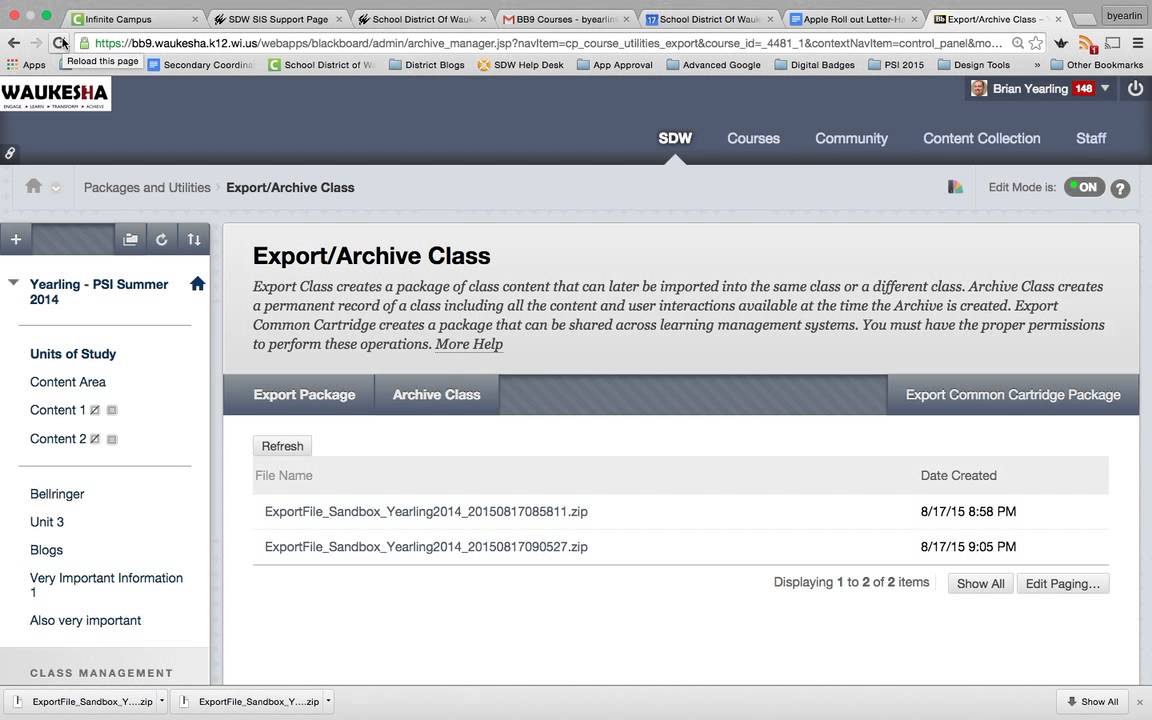Open the dropdown chevron beside the breadcrumb home icon
The height and width of the screenshot is (720, 1152).
coord(56,188)
